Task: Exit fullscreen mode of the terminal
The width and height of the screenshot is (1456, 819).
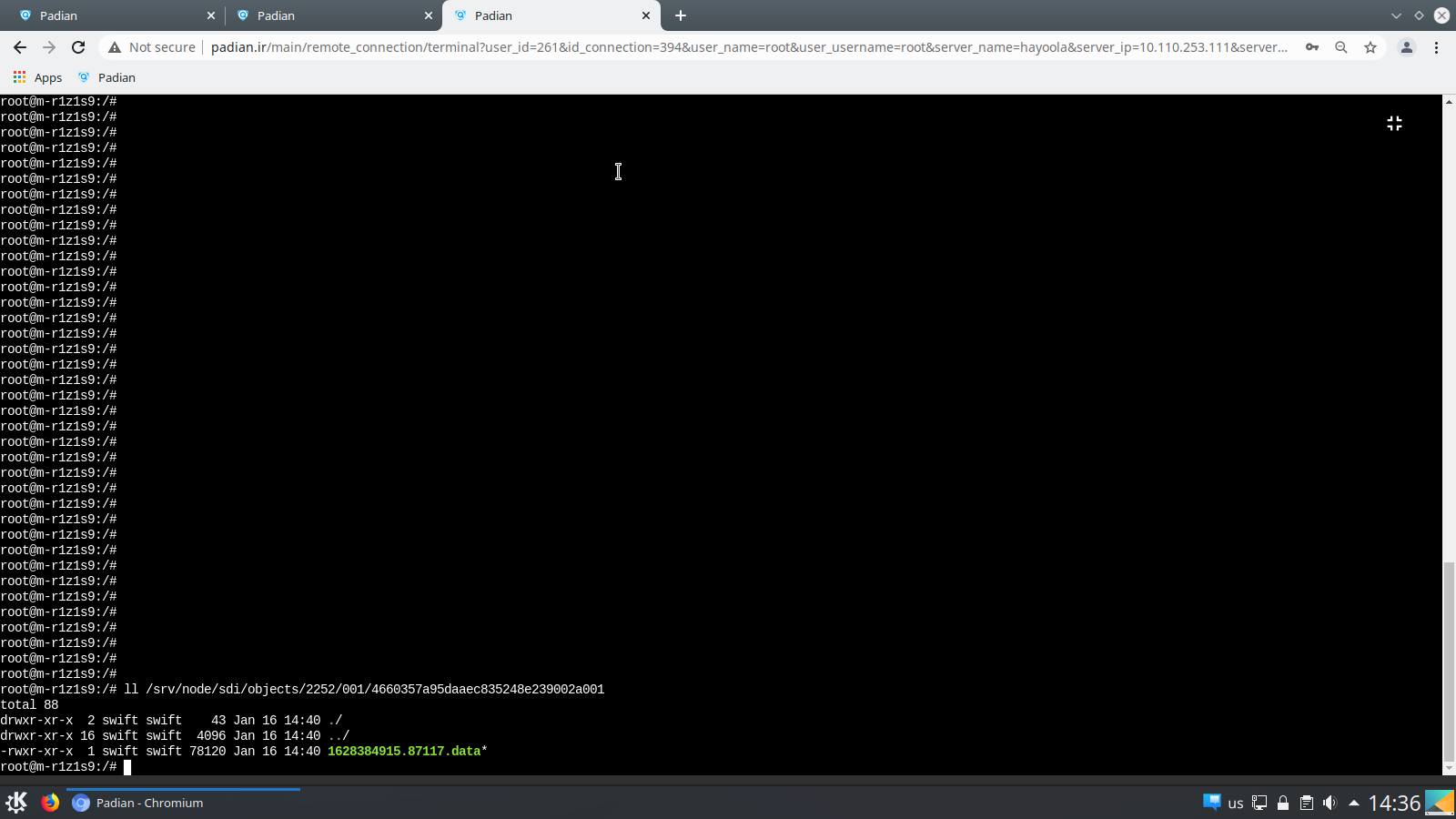Action: [1394, 123]
